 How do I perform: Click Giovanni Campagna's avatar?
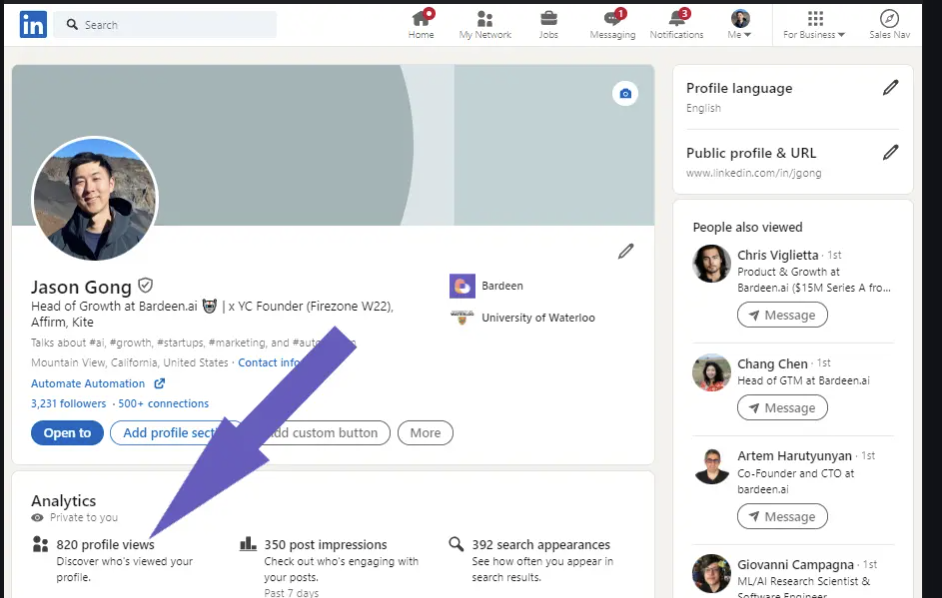pos(711,573)
